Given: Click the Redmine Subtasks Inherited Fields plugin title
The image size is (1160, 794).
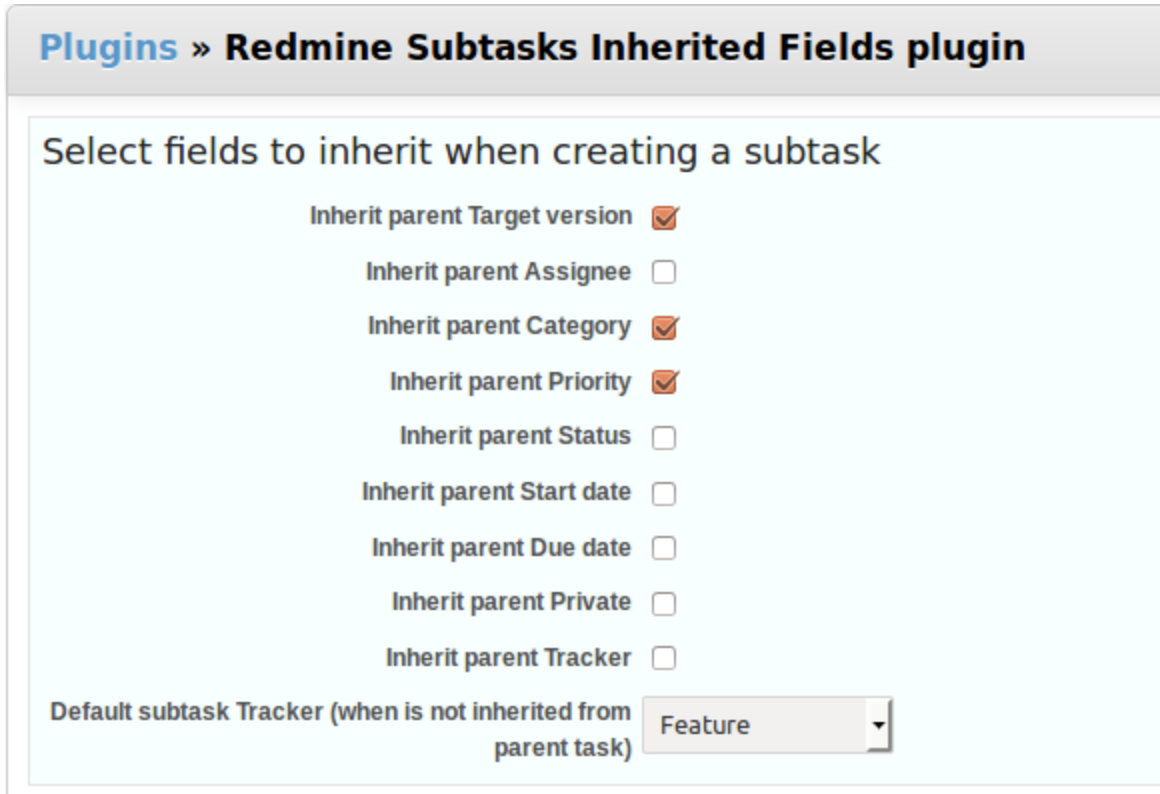Looking at the screenshot, I should 624,47.
